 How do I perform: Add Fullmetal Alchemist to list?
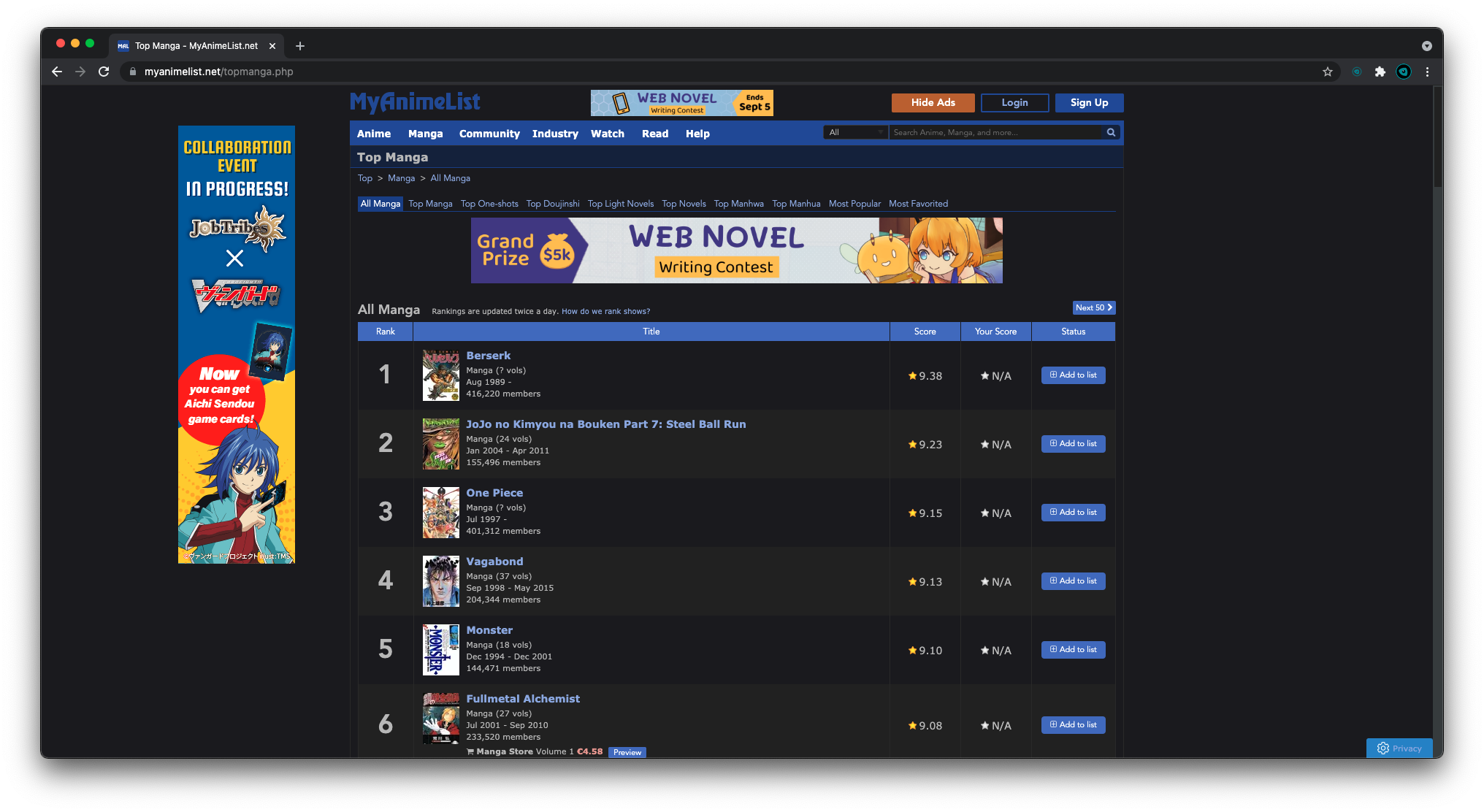click(x=1073, y=725)
